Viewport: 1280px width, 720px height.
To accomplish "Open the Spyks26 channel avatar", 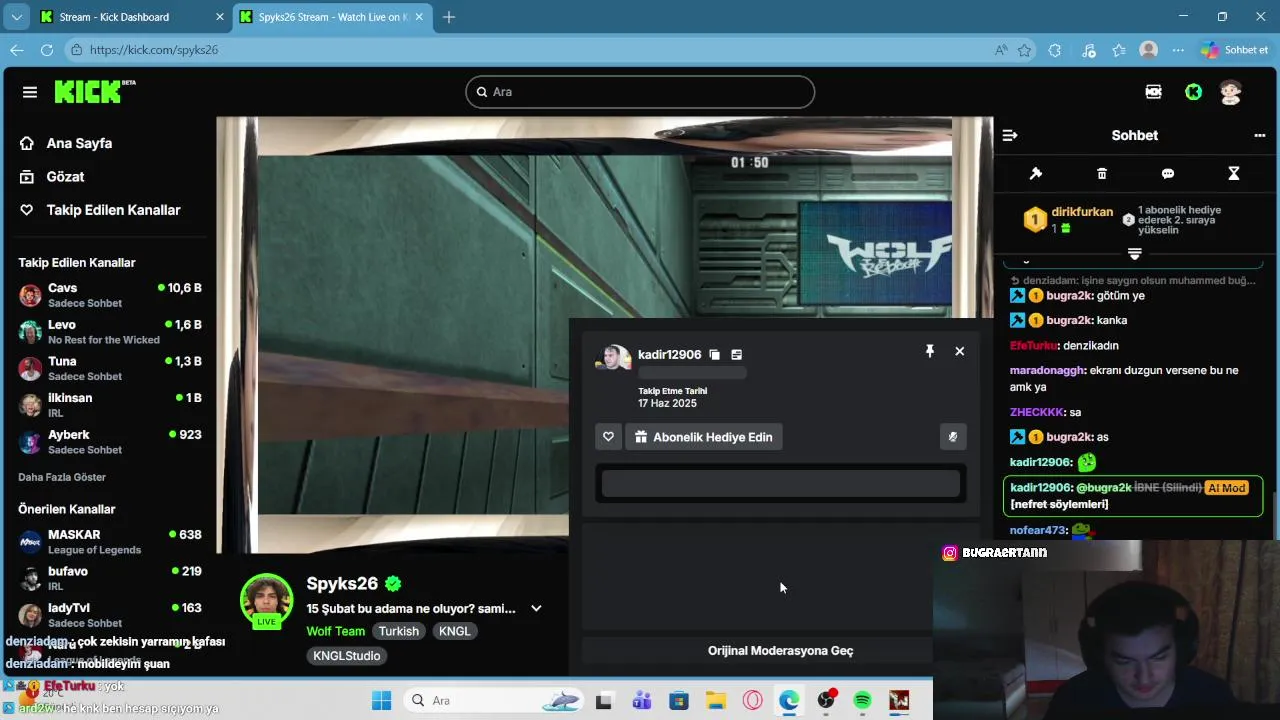I will 266,600.
